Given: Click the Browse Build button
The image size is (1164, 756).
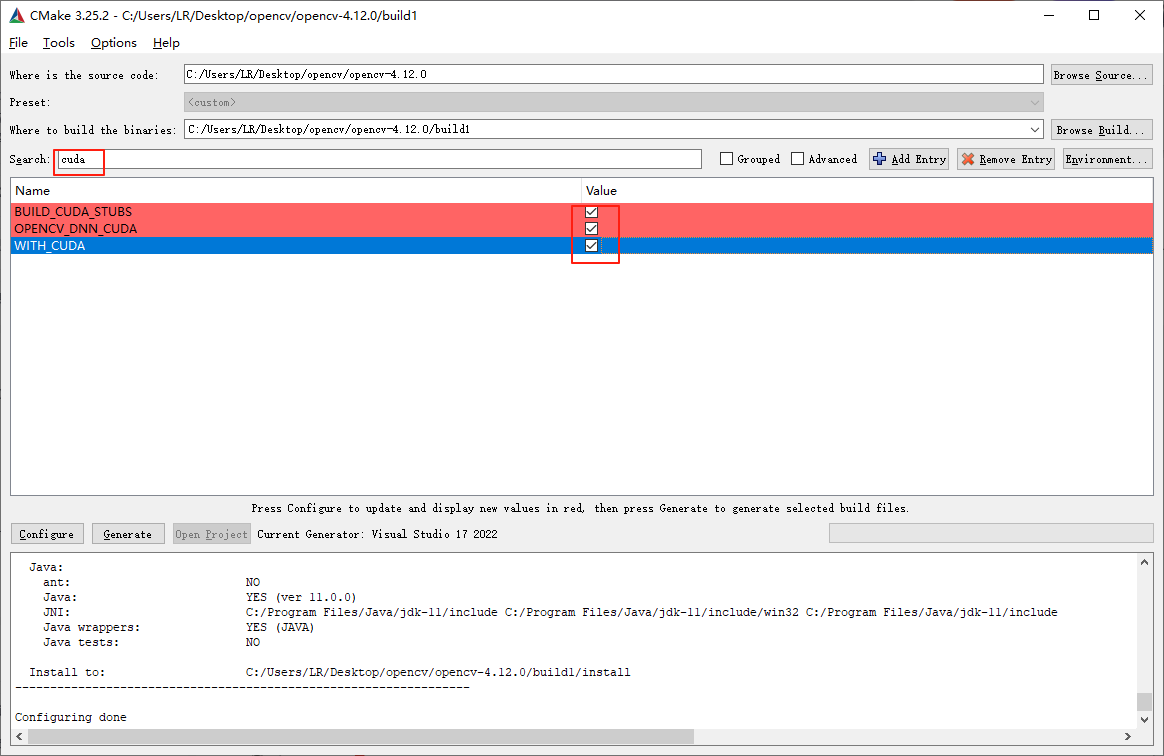Looking at the screenshot, I should pos(1102,129).
